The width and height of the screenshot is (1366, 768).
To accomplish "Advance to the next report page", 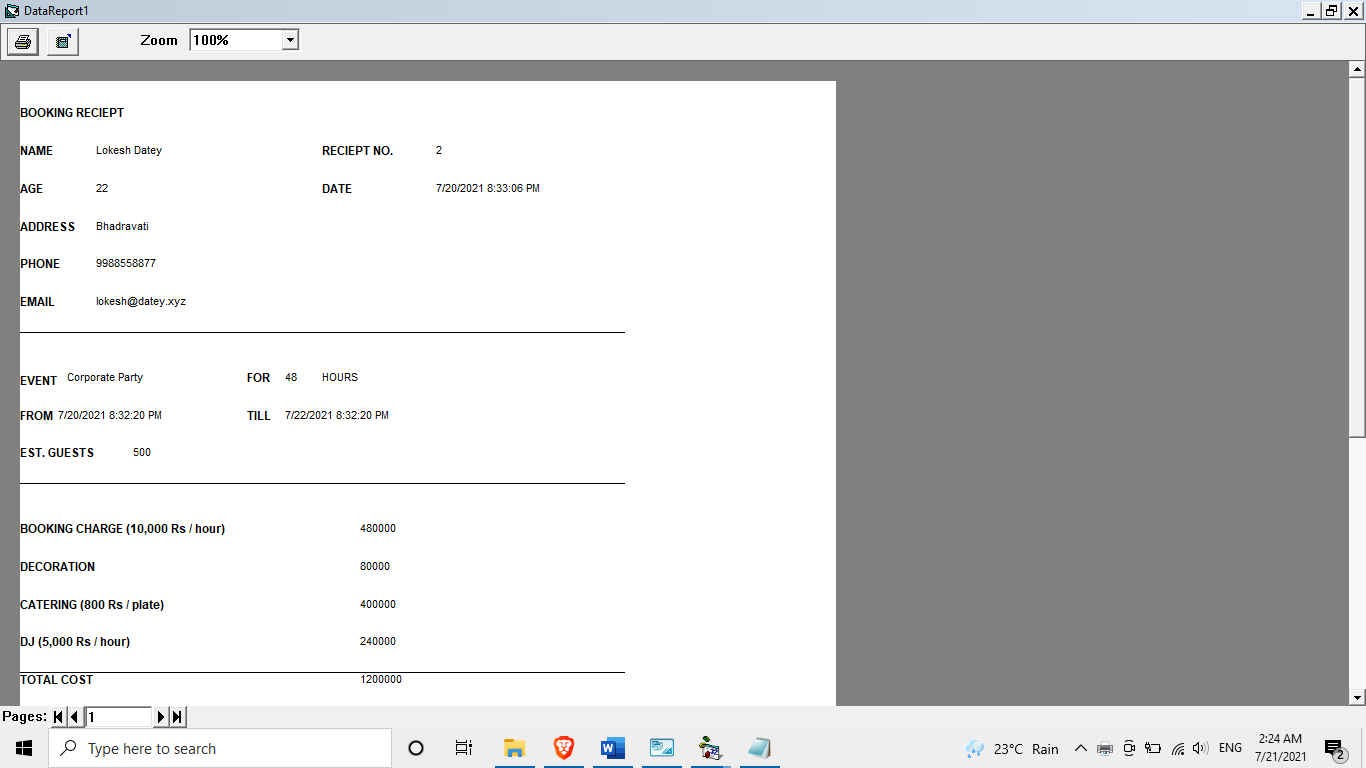I will tap(161, 716).
